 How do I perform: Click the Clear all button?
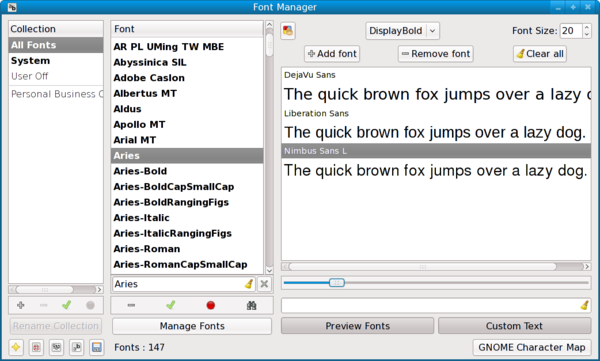point(540,54)
